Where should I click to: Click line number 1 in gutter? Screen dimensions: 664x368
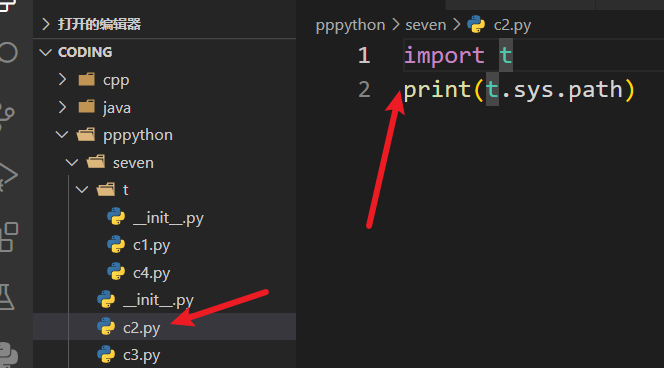(x=364, y=55)
